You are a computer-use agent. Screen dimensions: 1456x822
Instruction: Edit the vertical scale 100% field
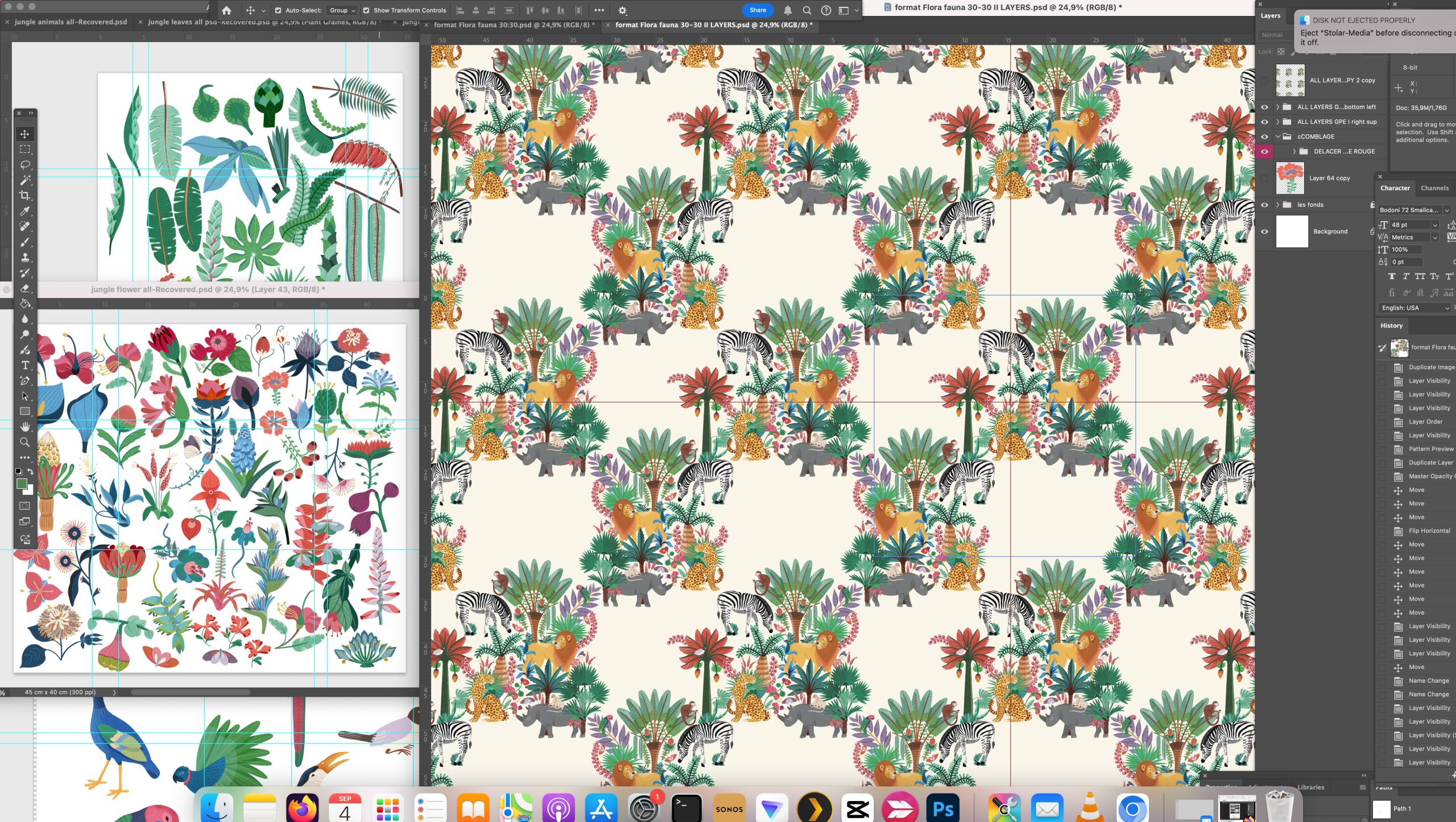(1406, 250)
